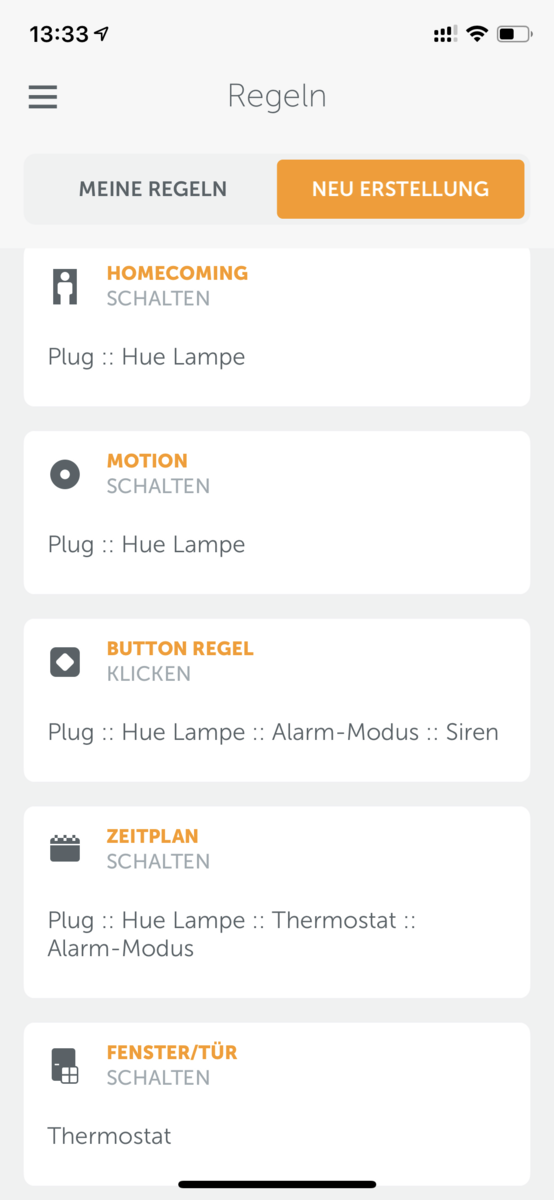Image resolution: width=554 pixels, height=1200 pixels.
Task: Tap the Regeln page title
Action: [x=277, y=97]
